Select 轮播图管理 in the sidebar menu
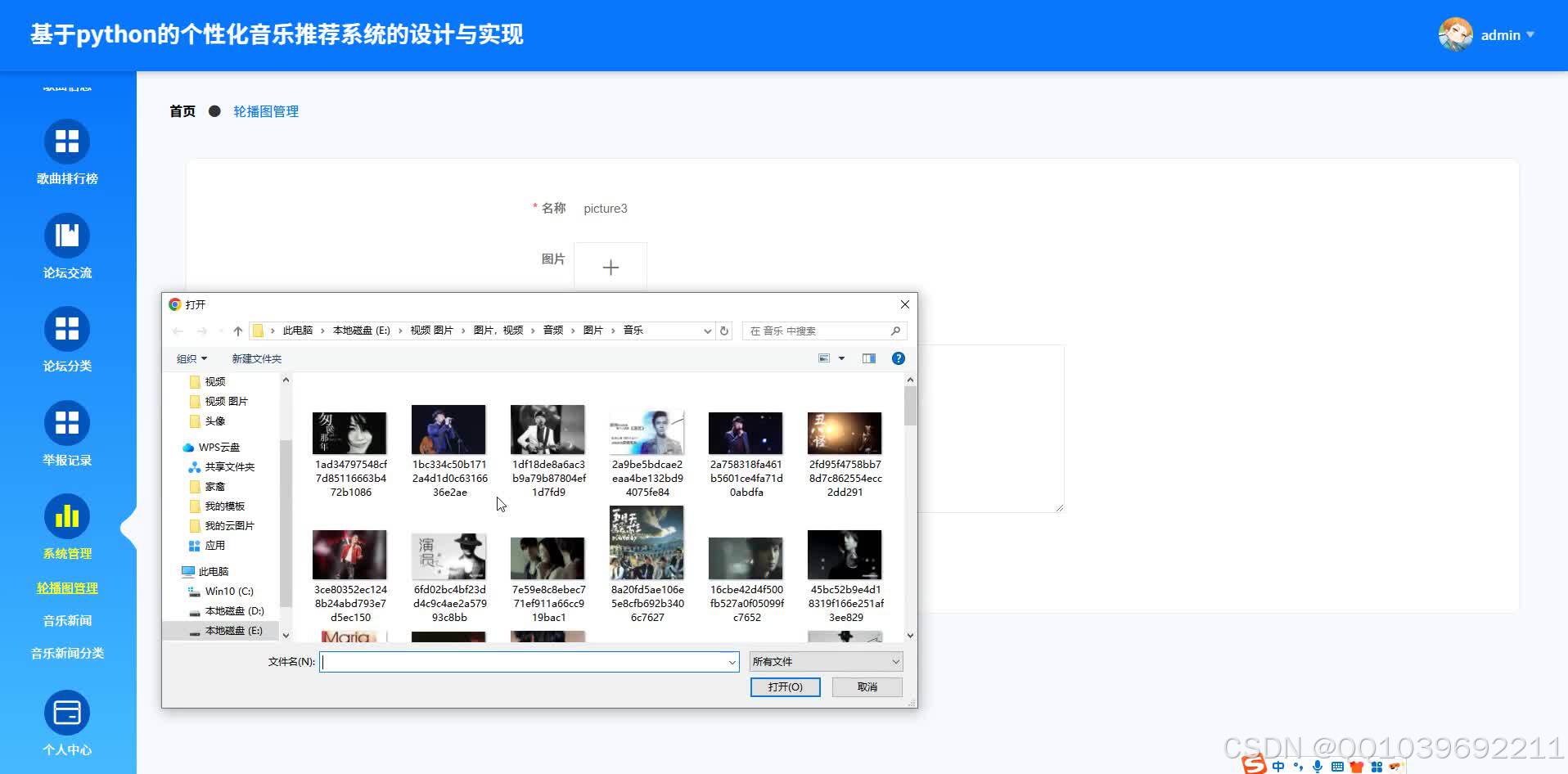Image resolution: width=1568 pixels, height=774 pixels. point(67,587)
